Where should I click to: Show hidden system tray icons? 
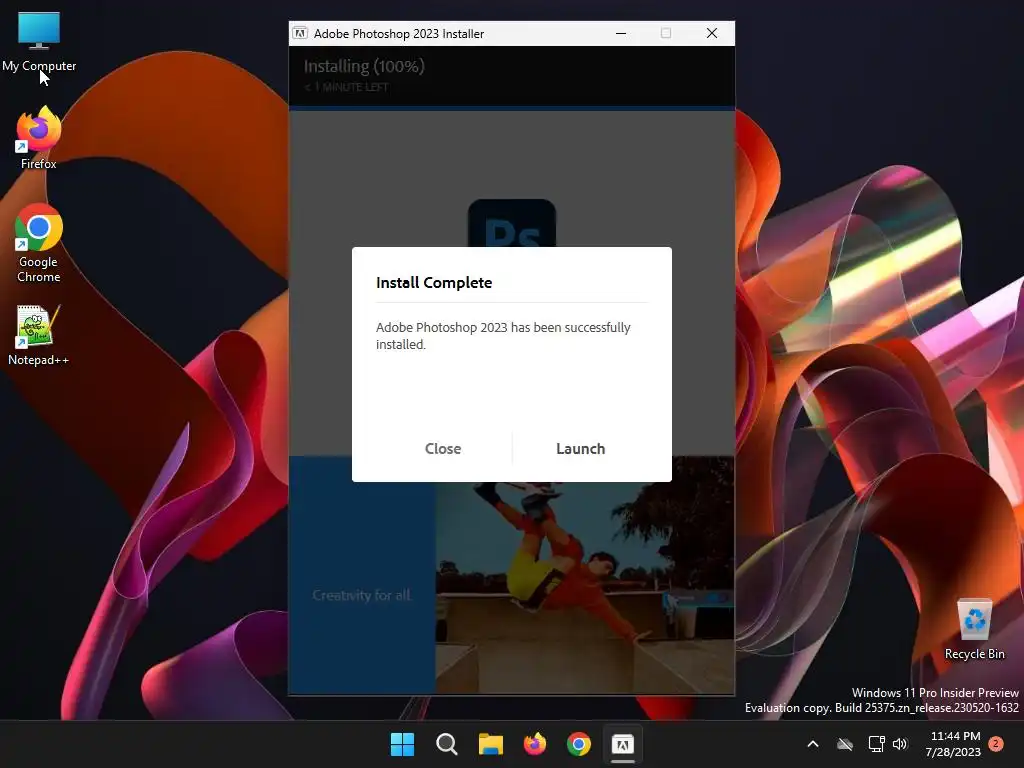click(813, 744)
